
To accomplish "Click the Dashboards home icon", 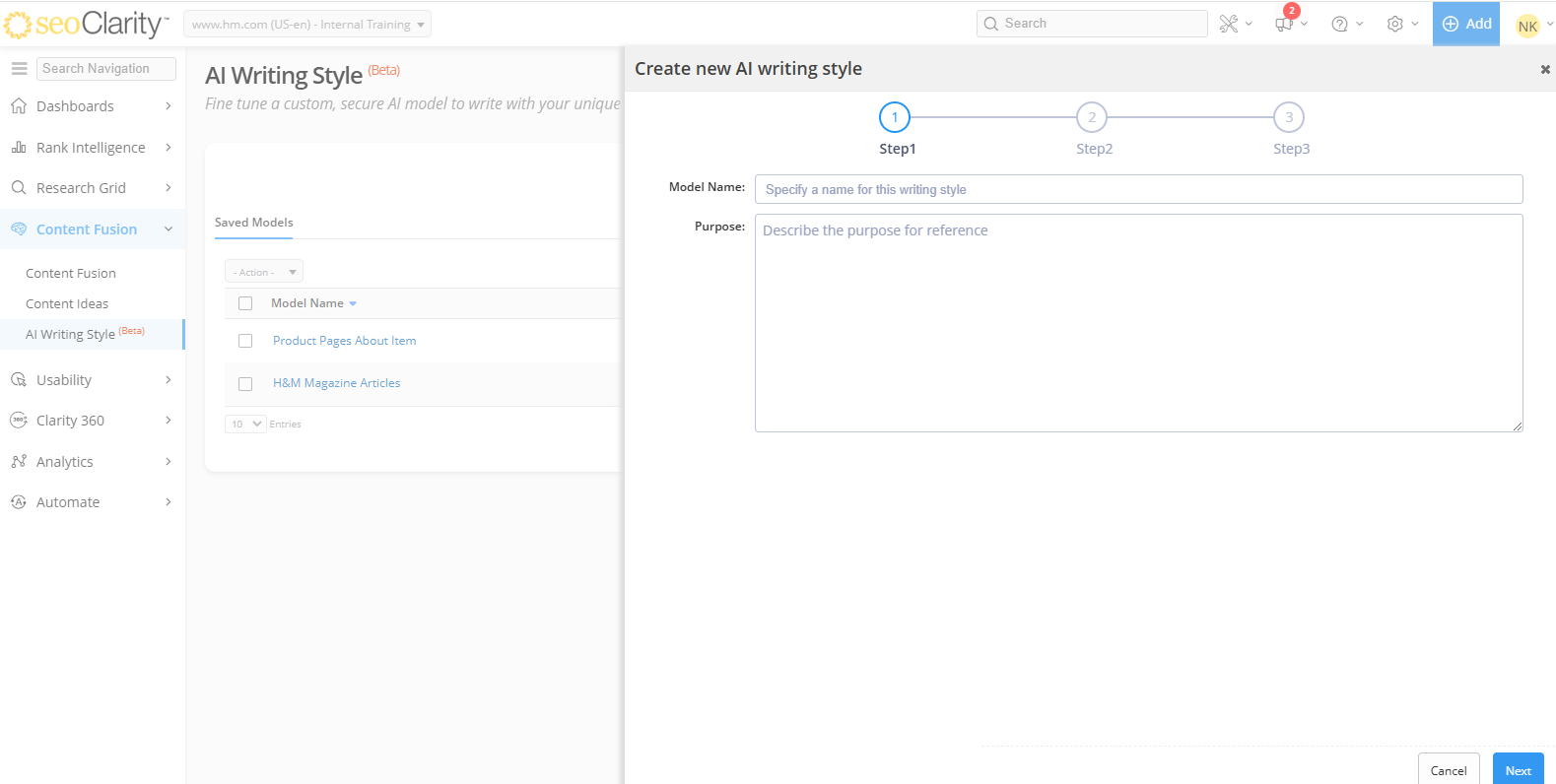I will [x=19, y=106].
